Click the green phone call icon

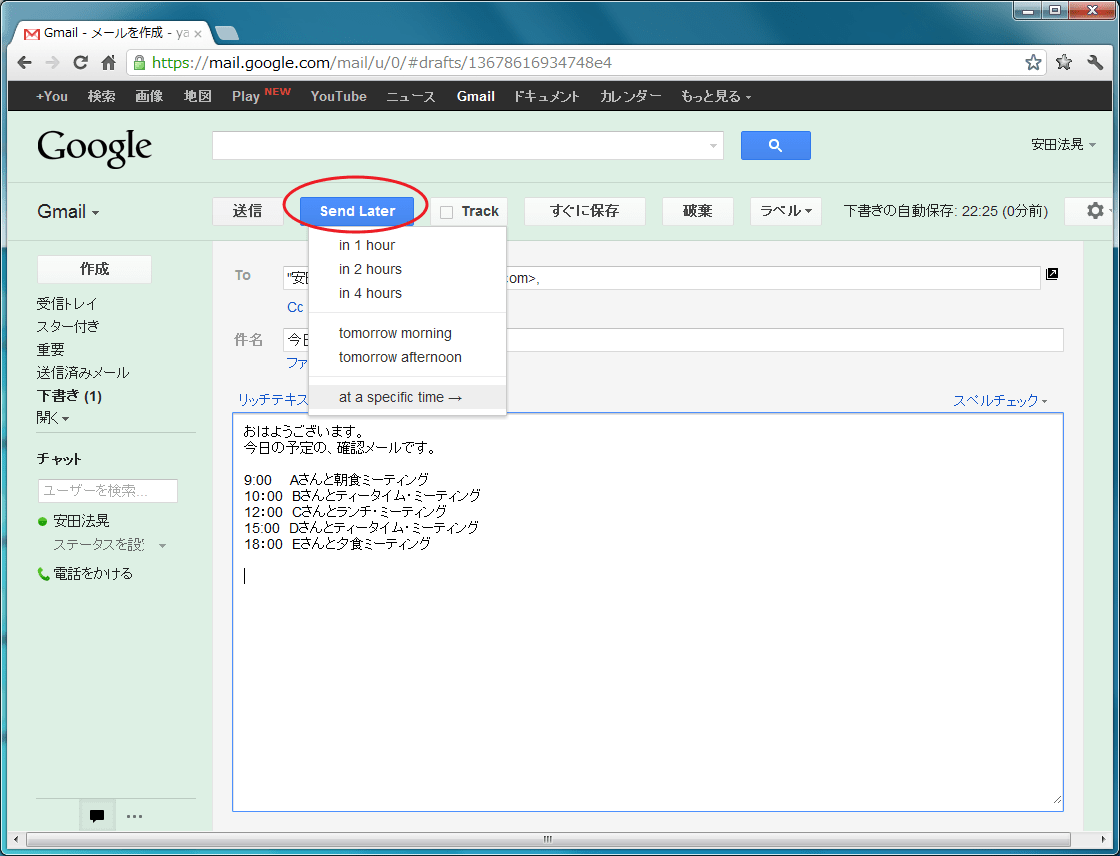coord(43,574)
